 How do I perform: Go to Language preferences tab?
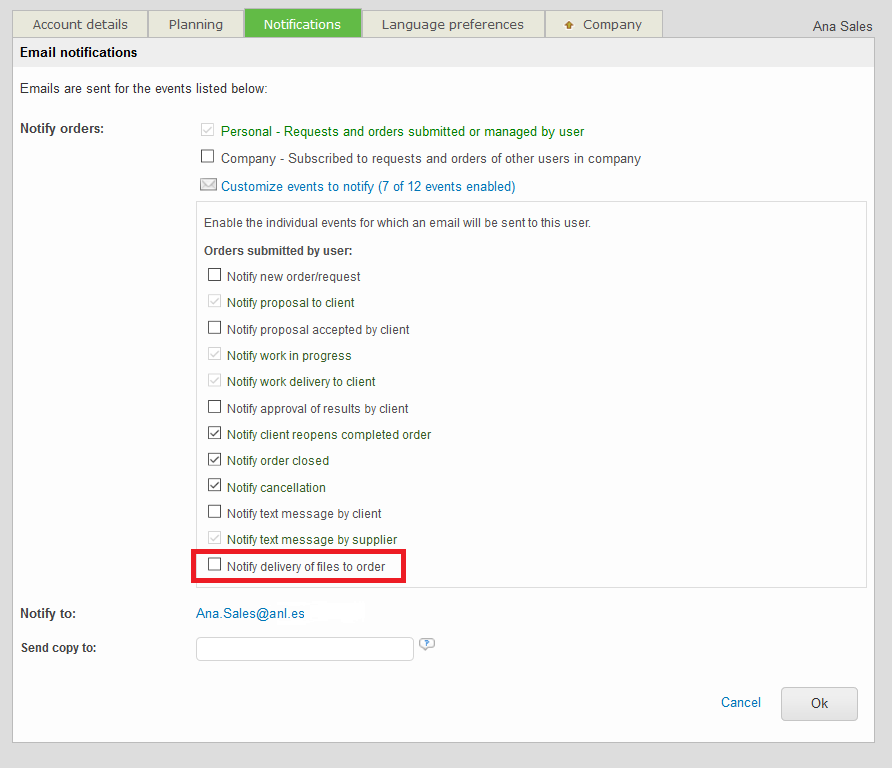tap(452, 24)
